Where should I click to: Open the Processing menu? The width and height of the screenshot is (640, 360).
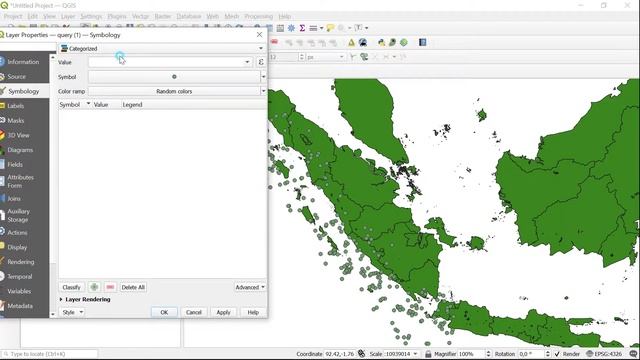click(259, 16)
